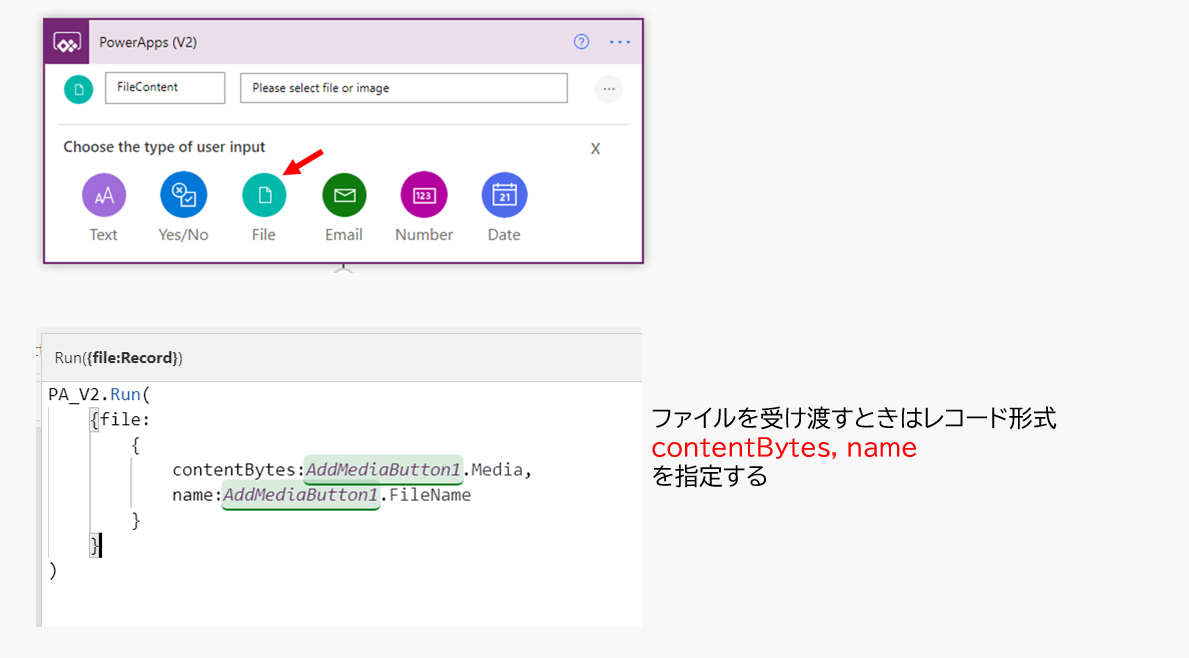Select the Date input type icon
Image resolution: width=1189 pixels, height=658 pixels.
point(504,195)
